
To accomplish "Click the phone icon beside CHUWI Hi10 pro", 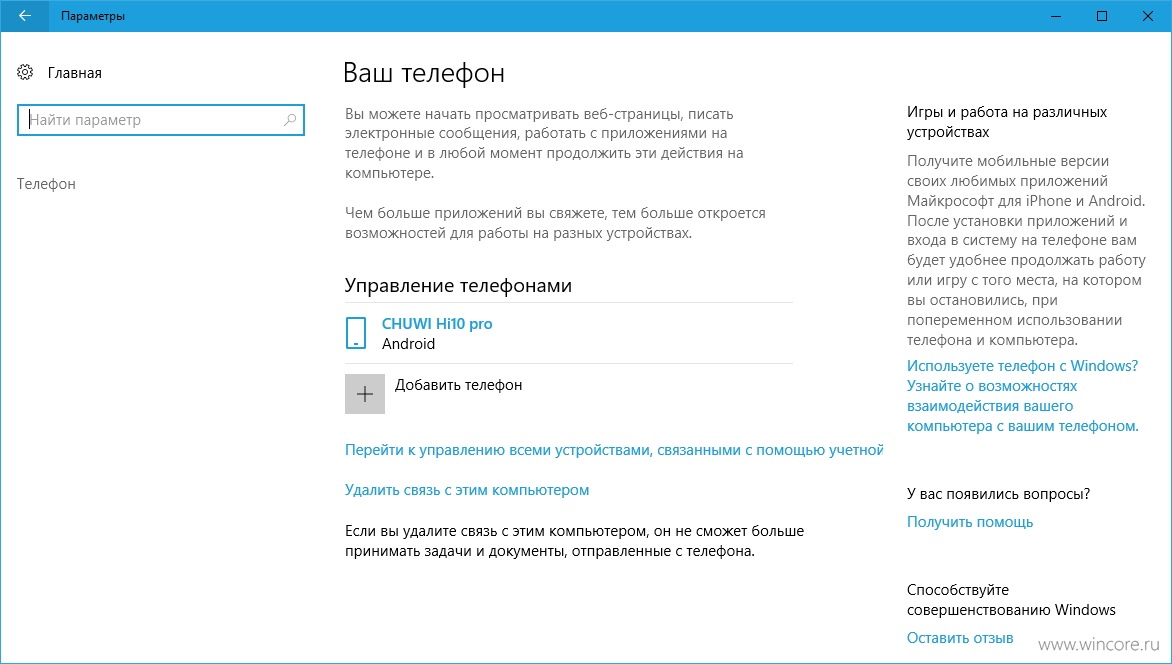I will tap(357, 333).
